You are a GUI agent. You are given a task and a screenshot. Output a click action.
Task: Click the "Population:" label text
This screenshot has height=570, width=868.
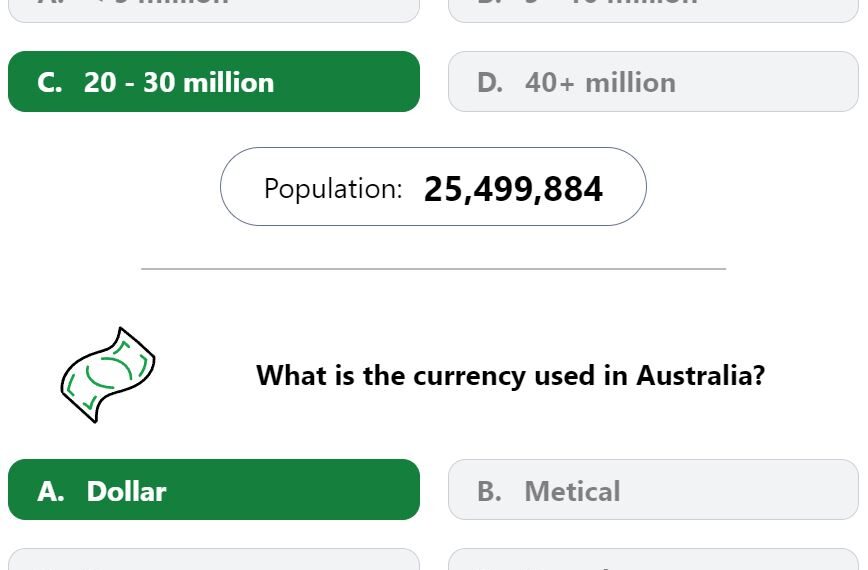pos(333,189)
